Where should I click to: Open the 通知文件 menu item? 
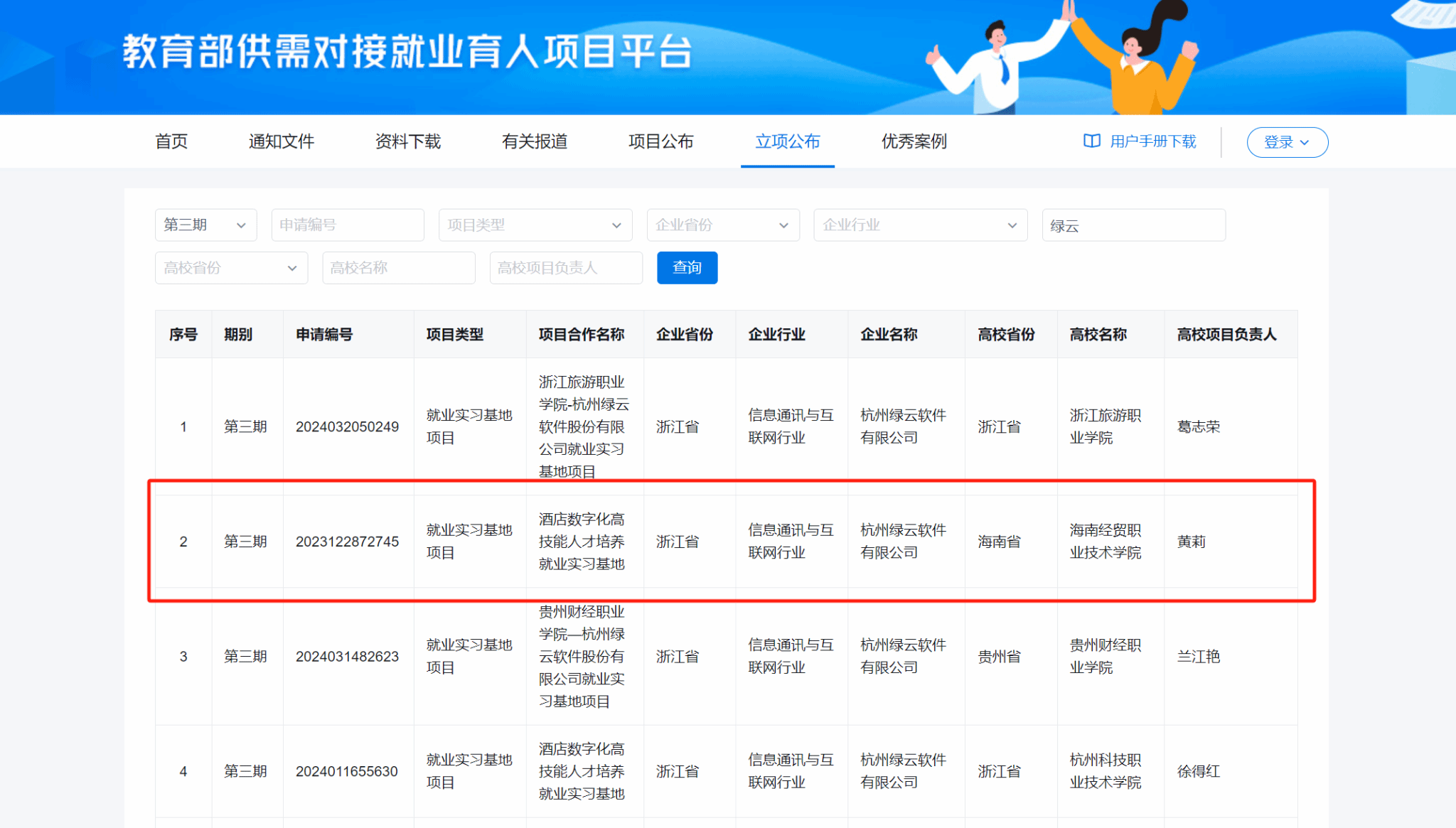282,141
